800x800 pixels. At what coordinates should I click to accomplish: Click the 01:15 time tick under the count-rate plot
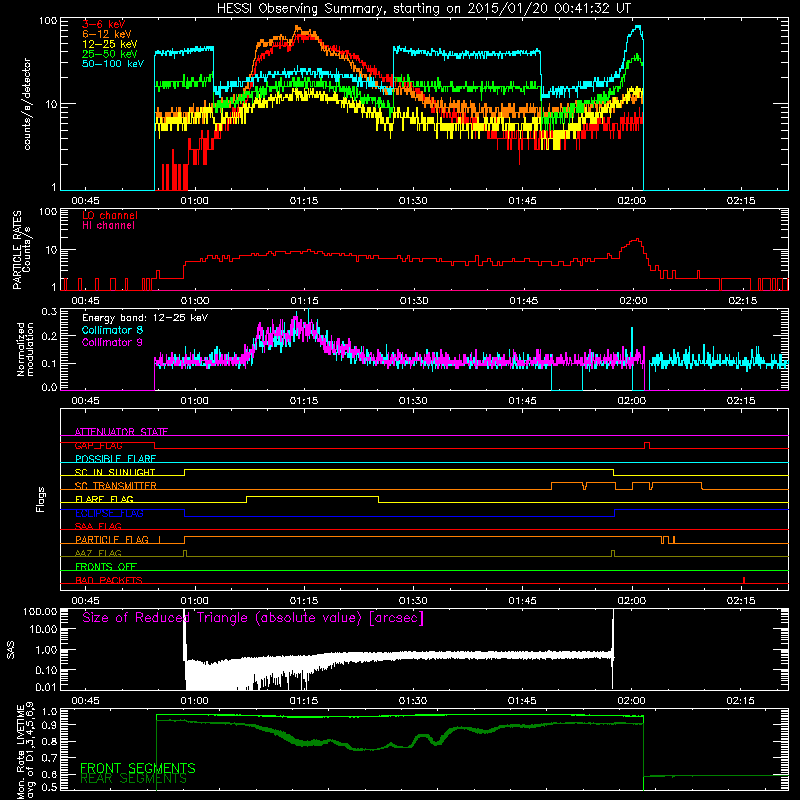coord(304,201)
